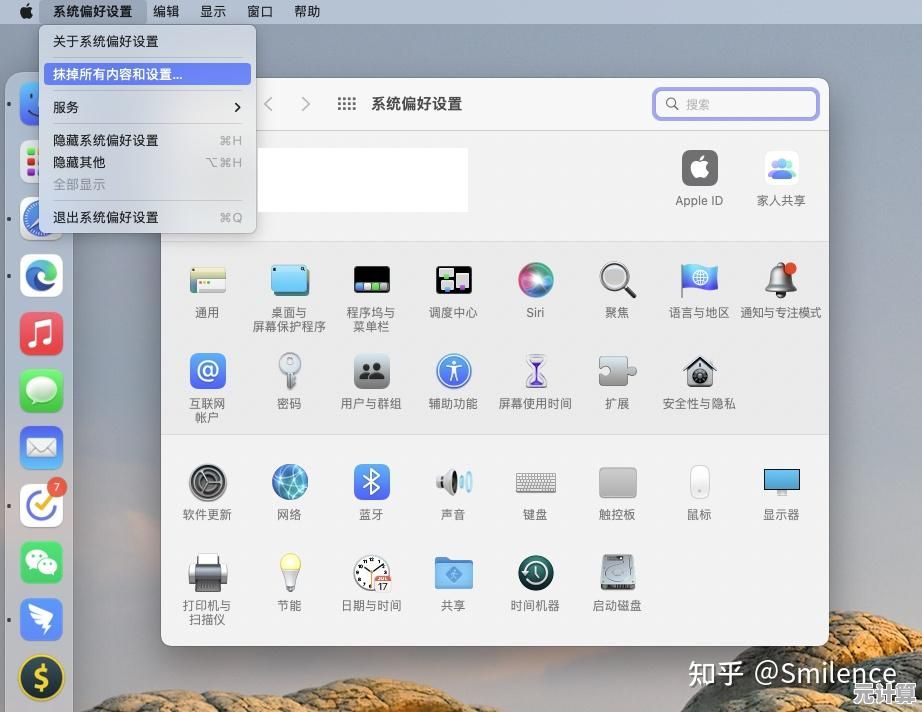Open the 调度中心 (Mission Control) icon
The width and height of the screenshot is (922, 712).
[453, 281]
